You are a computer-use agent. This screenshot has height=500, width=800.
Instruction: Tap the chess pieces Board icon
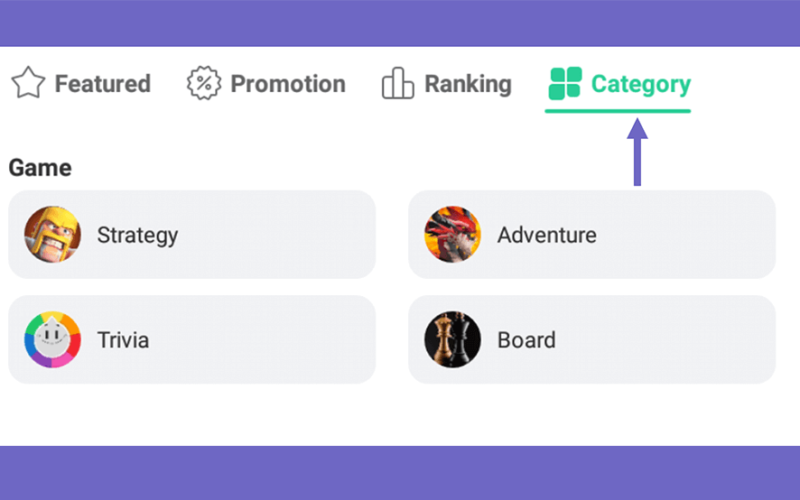(453, 339)
